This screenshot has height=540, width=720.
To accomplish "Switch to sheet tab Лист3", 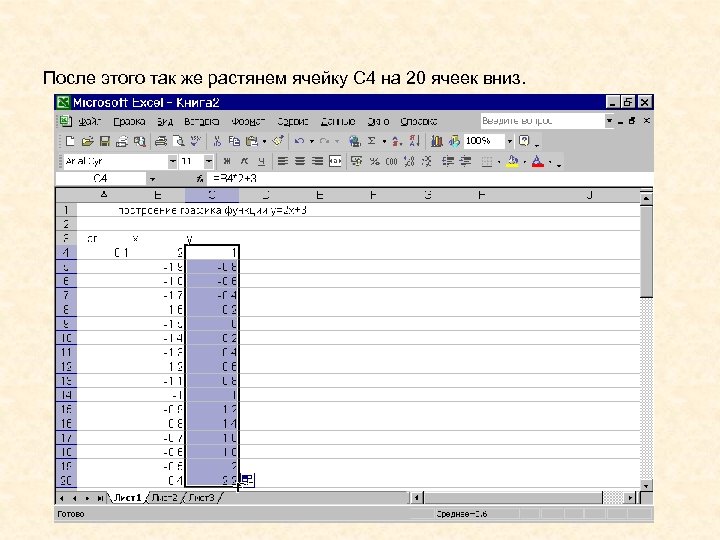I will tap(202, 497).
